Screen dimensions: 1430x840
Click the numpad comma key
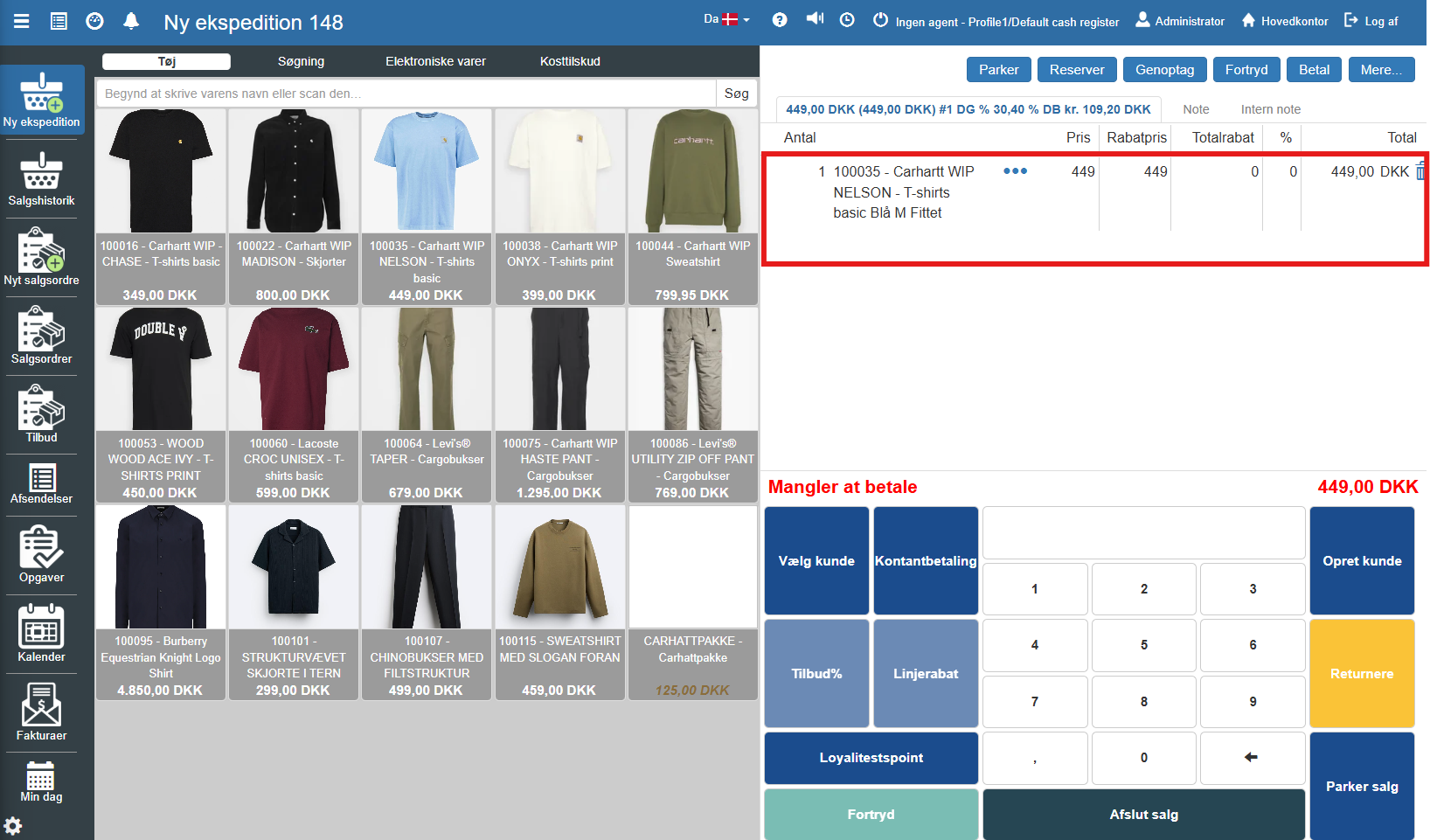1035,758
